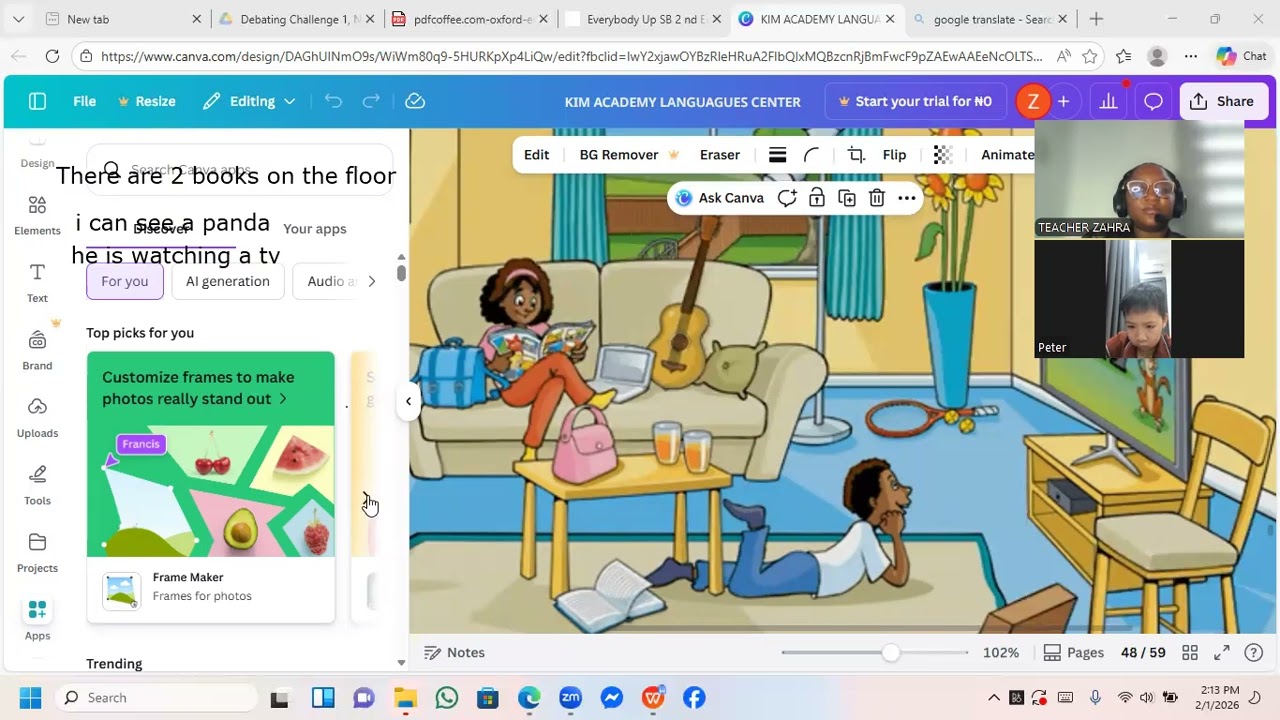Viewport: 1280px width, 720px height.
Task: Open the 102% zoom level menu
Action: pyautogui.click(x=1000, y=653)
